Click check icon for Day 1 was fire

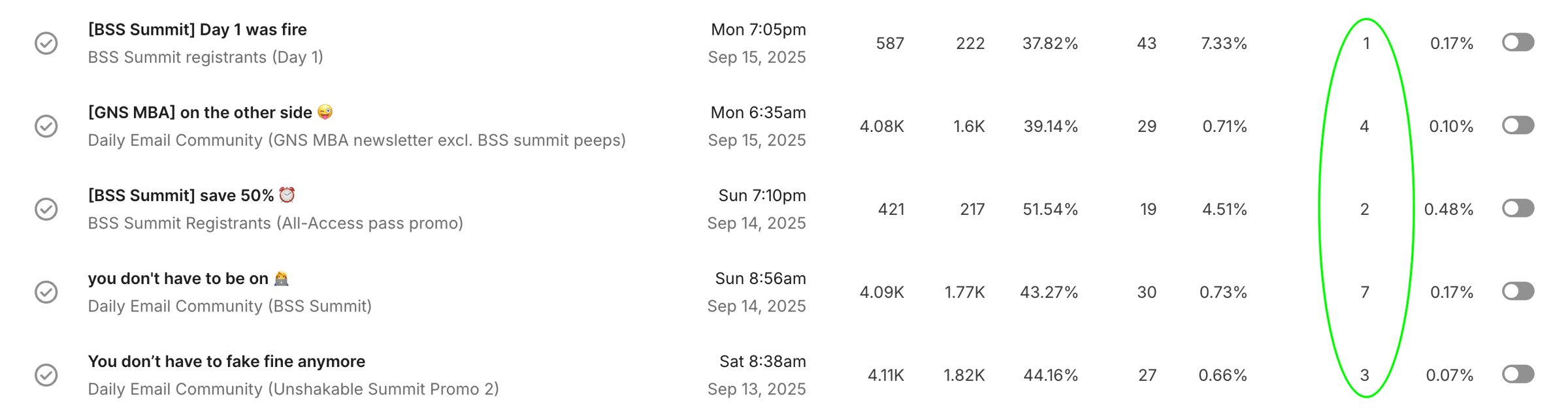point(46,44)
